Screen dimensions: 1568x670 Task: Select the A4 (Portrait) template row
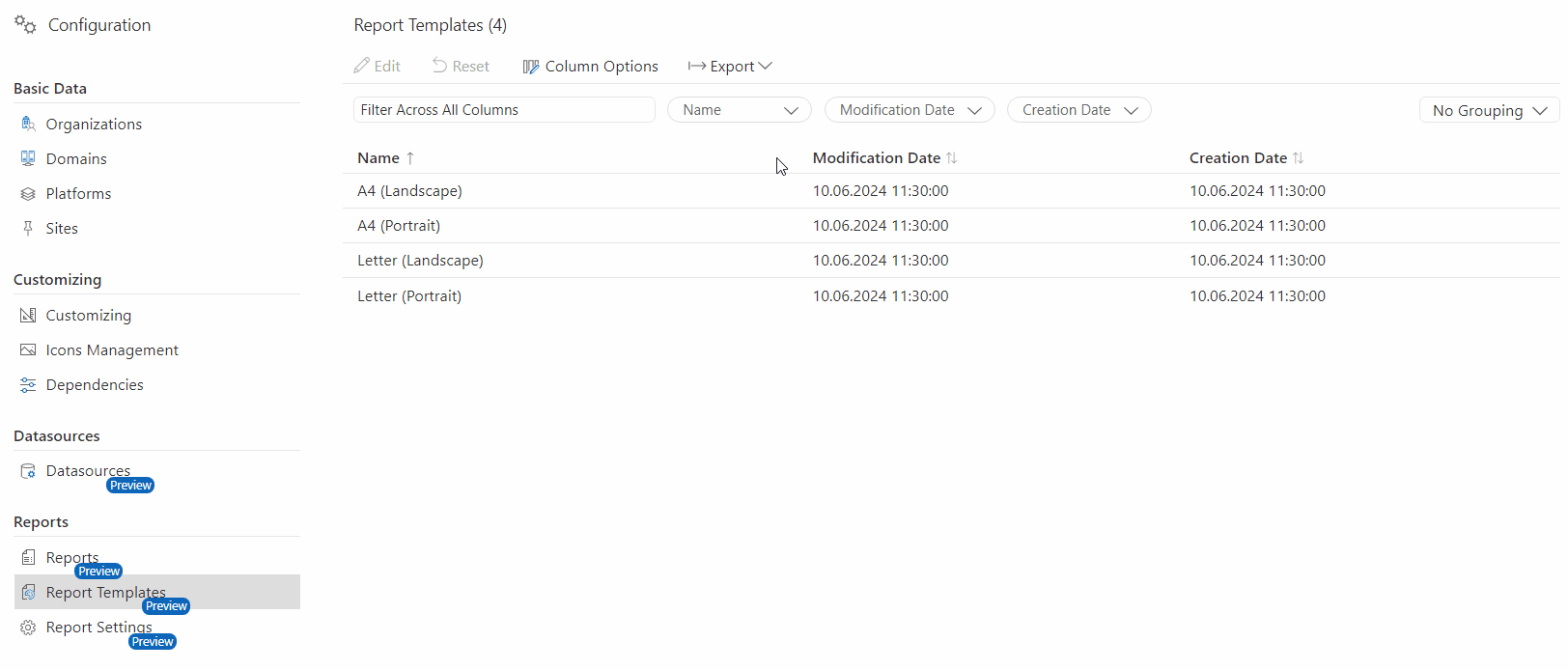pos(951,226)
